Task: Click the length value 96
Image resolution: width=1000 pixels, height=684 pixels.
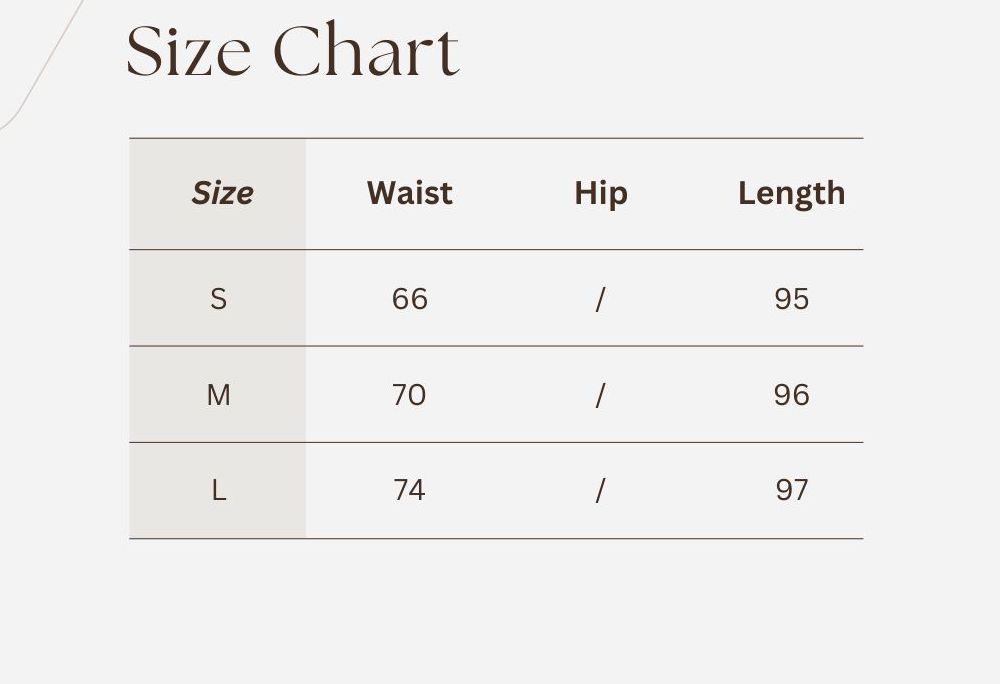Action: click(x=791, y=395)
